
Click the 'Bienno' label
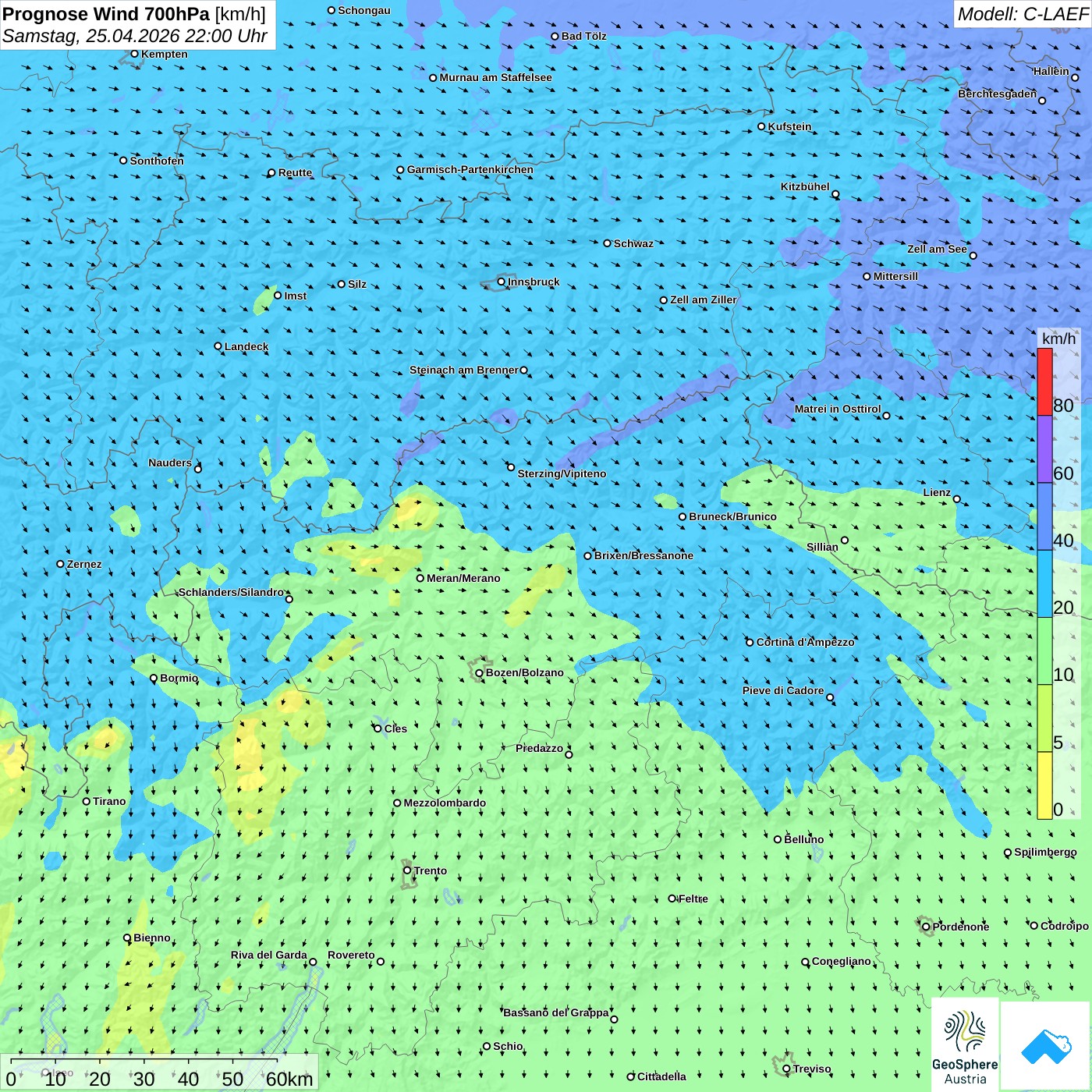pyautogui.click(x=152, y=938)
